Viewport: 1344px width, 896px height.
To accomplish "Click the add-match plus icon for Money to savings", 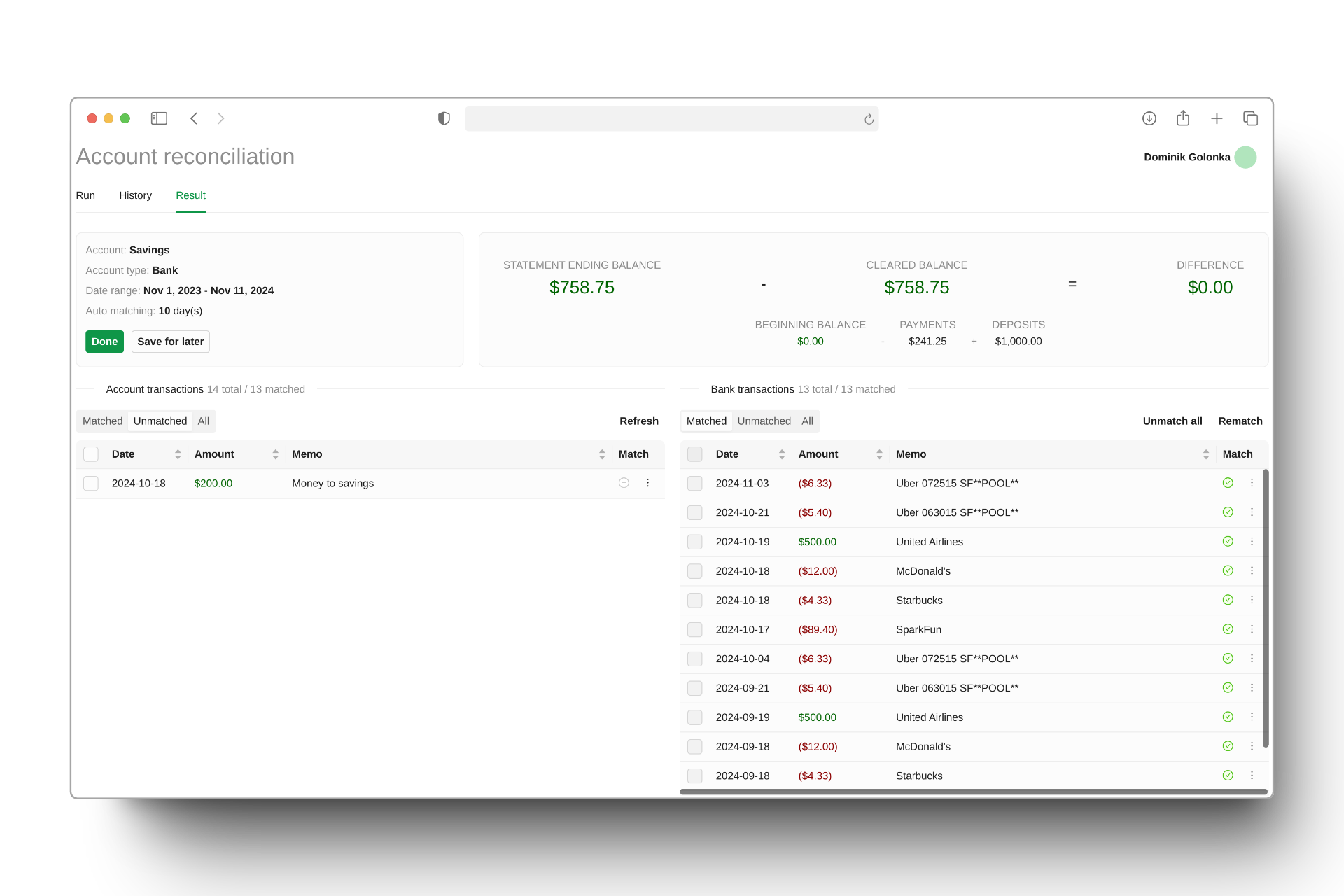I will 624,483.
